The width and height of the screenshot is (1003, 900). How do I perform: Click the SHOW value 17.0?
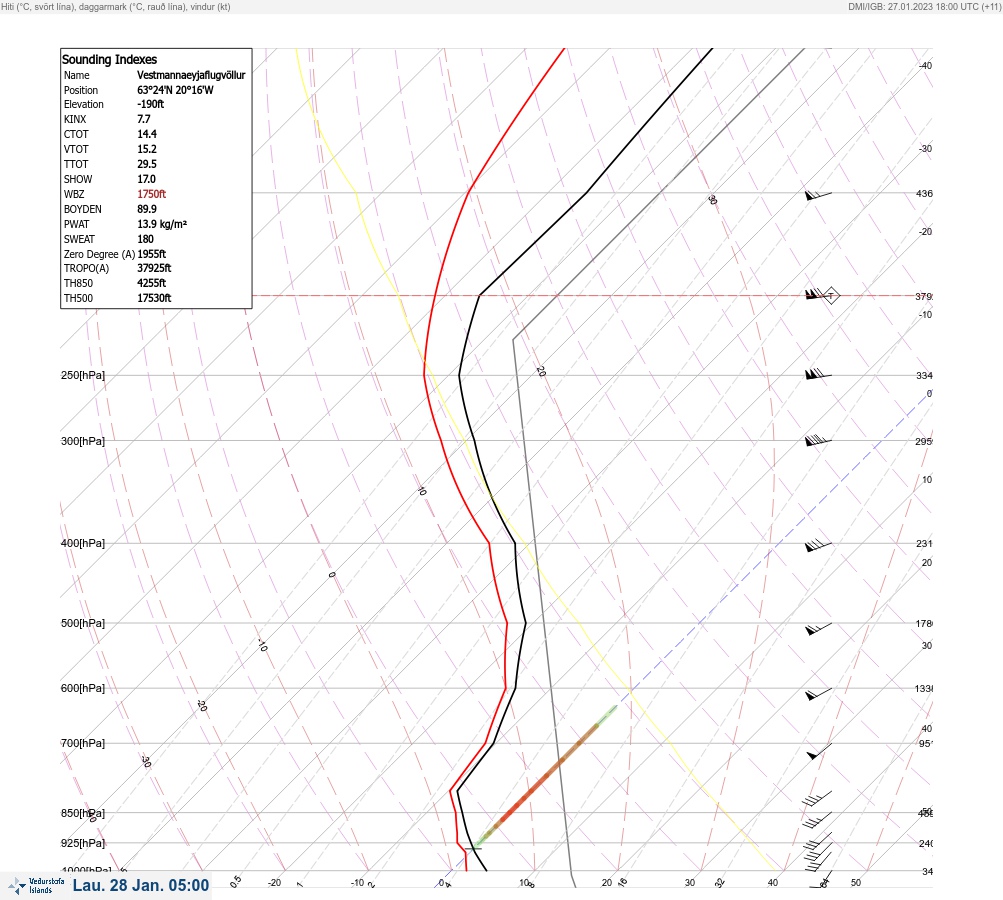pyautogui.click(x=146, y=179)
